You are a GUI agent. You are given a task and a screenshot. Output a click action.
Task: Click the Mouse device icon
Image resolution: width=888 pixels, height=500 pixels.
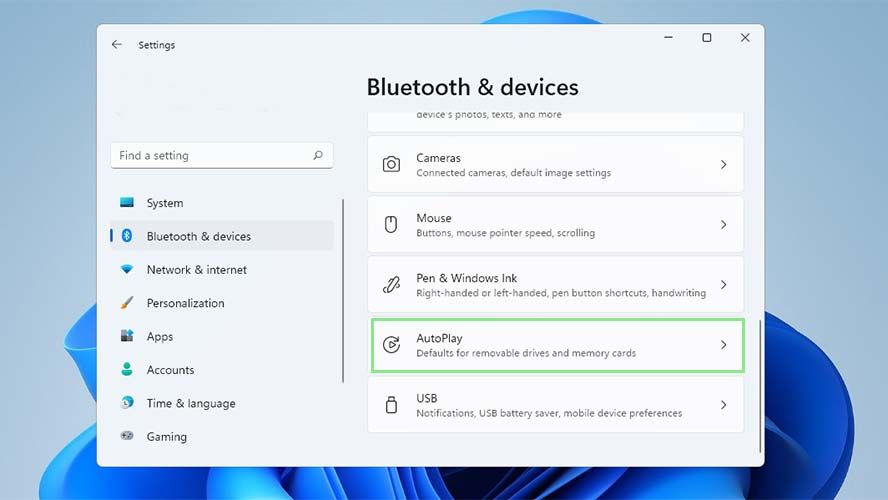pos(391,224)
